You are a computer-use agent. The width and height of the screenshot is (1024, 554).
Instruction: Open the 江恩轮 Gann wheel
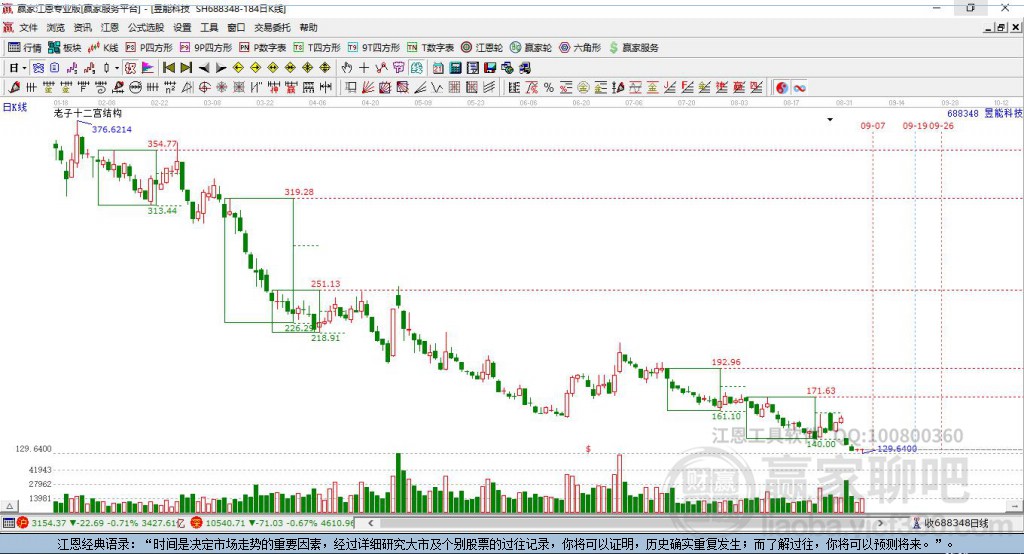click(x=482, y=48)
